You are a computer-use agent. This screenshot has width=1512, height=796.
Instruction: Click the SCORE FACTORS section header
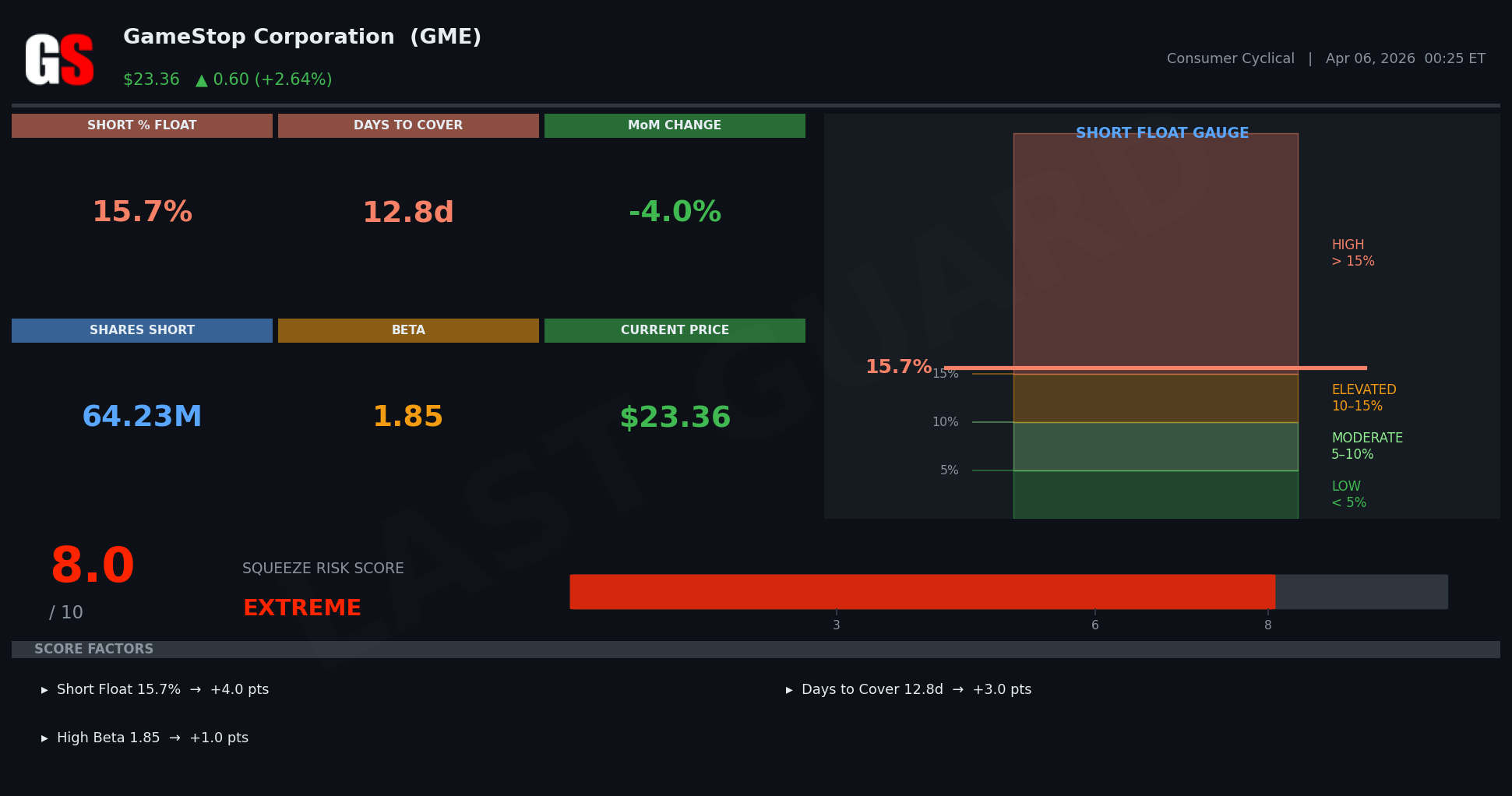(93, 649)
